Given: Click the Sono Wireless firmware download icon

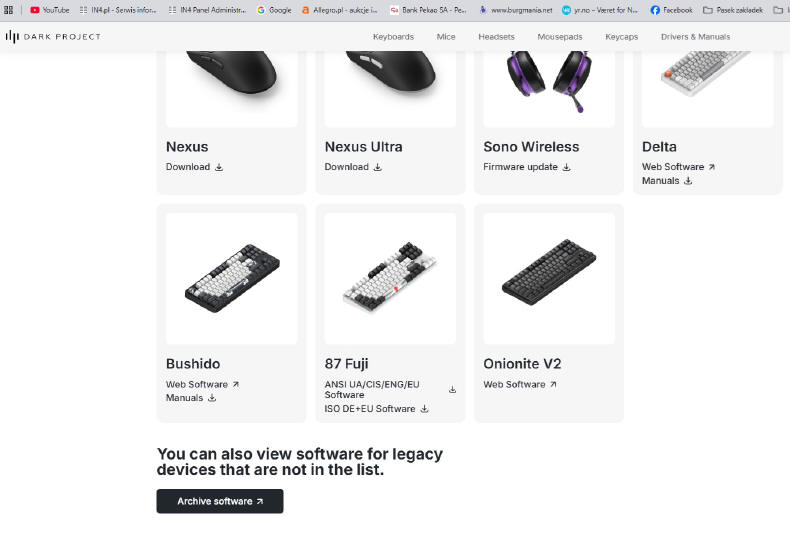Looking at the screenshot, I should click(567, 167).
